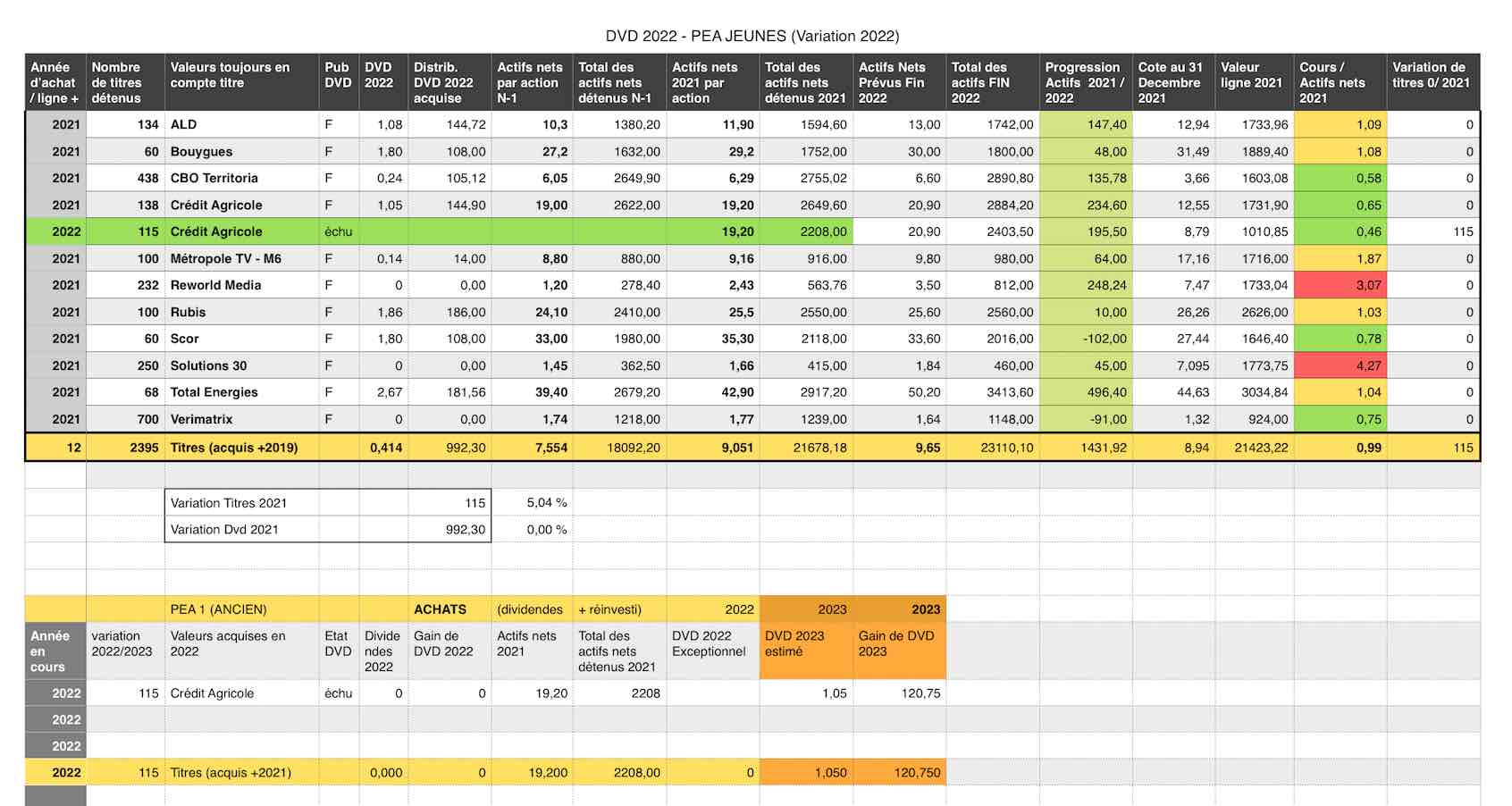
Task: Select the table title 'DVD 2022 - PEA JEUNES (Variation 2022)'
Action: 752,36
